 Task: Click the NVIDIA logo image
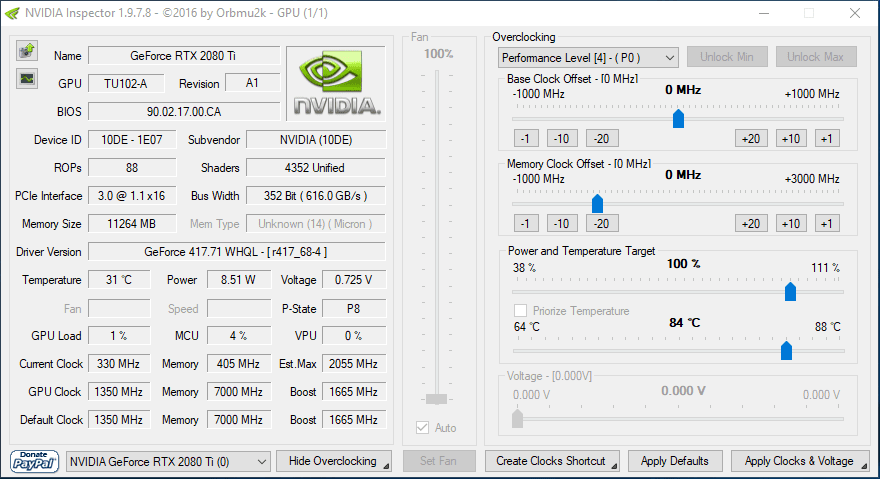[336, 84]
